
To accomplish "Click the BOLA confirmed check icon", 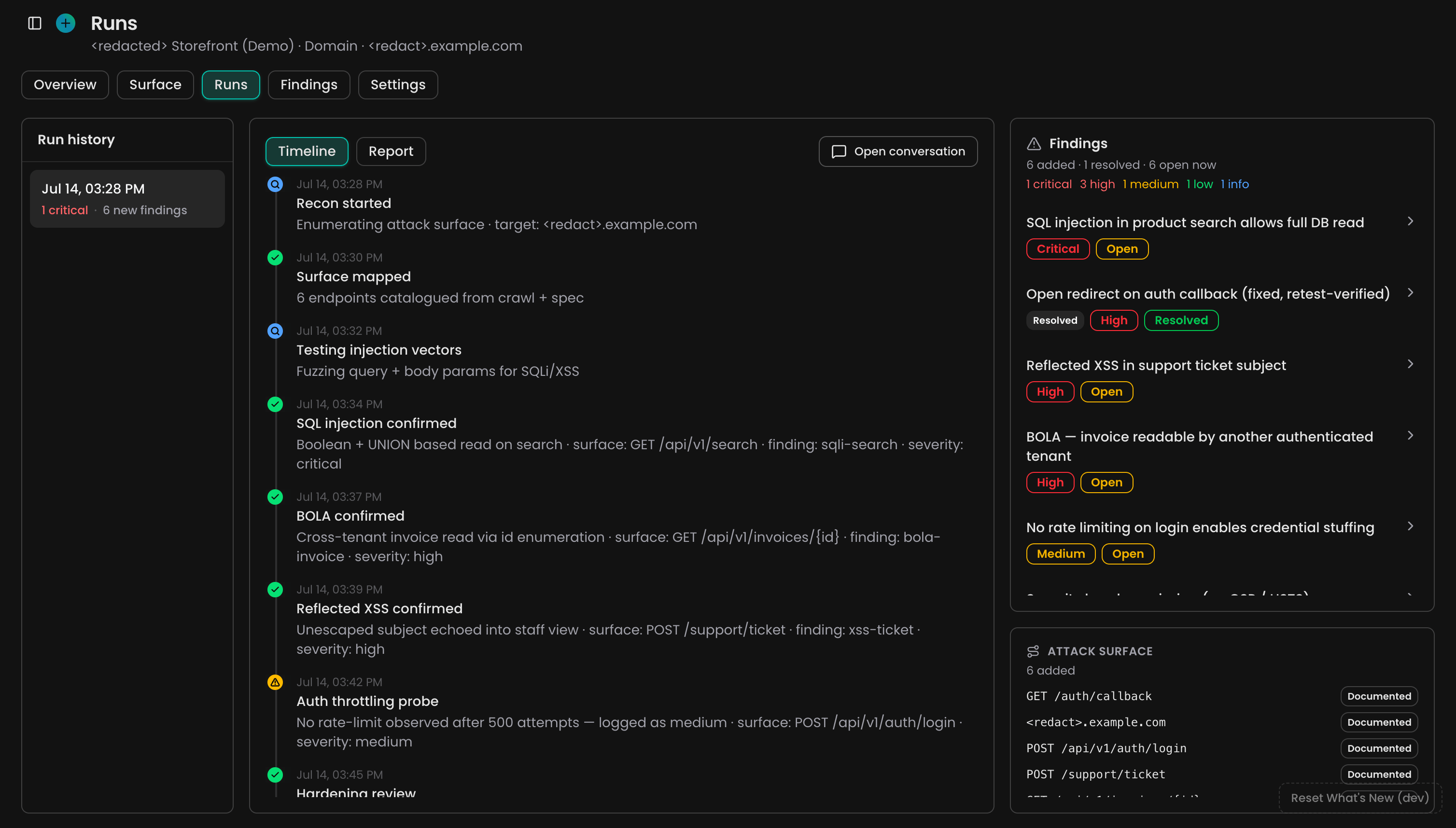I will (x=275, y=497).
